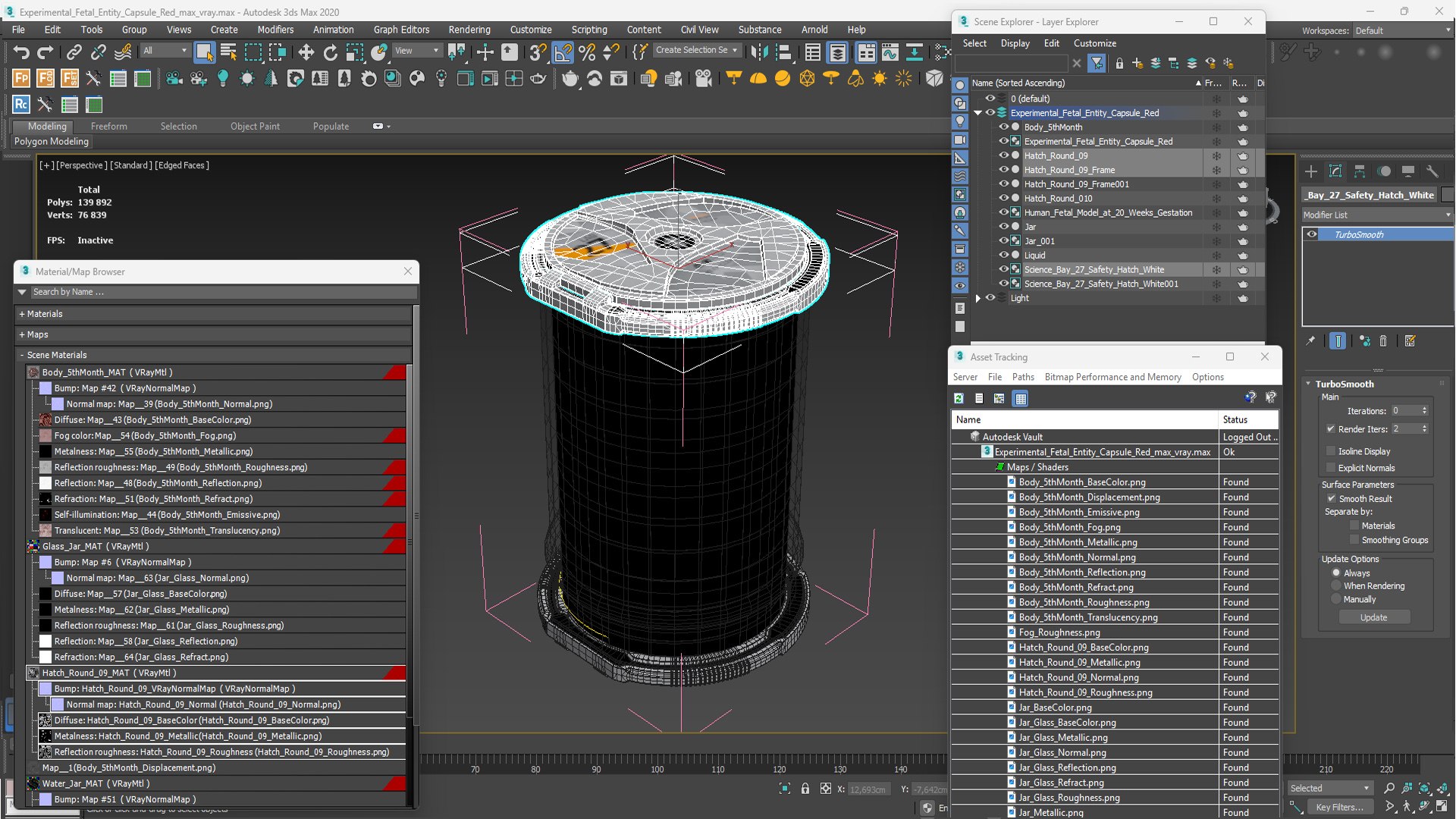This screenshot has height=819, width=1456.
Task: Select the Rotate transform tool
Action: [330, 52]
